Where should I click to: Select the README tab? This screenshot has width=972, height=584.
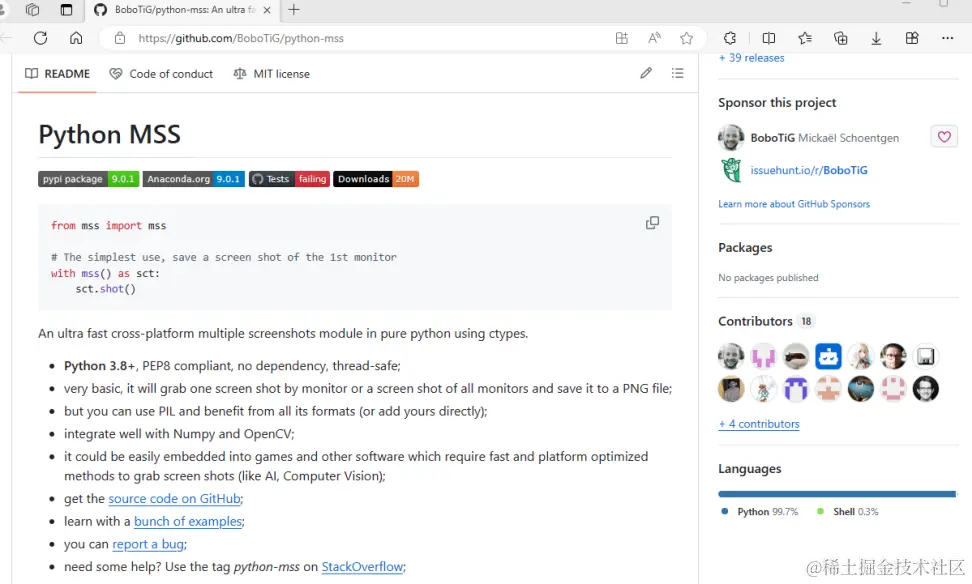[x=58, y=74]
